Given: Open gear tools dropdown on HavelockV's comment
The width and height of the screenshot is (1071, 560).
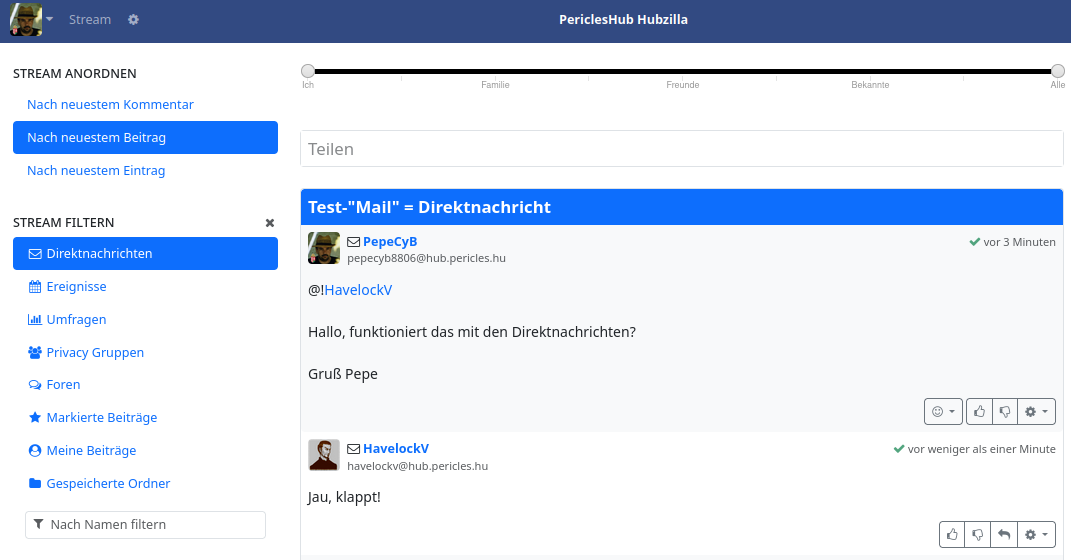Looking at the screenshot, I should pyautogui.click(x=1036, y=534).
